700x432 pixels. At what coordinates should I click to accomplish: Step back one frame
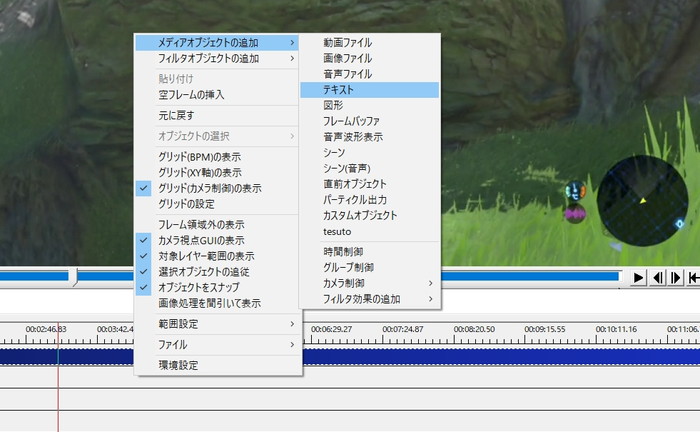[x=658, y=278]
